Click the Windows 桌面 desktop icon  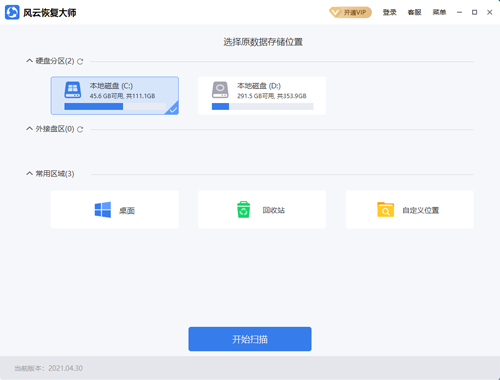[x=103, y=210]
